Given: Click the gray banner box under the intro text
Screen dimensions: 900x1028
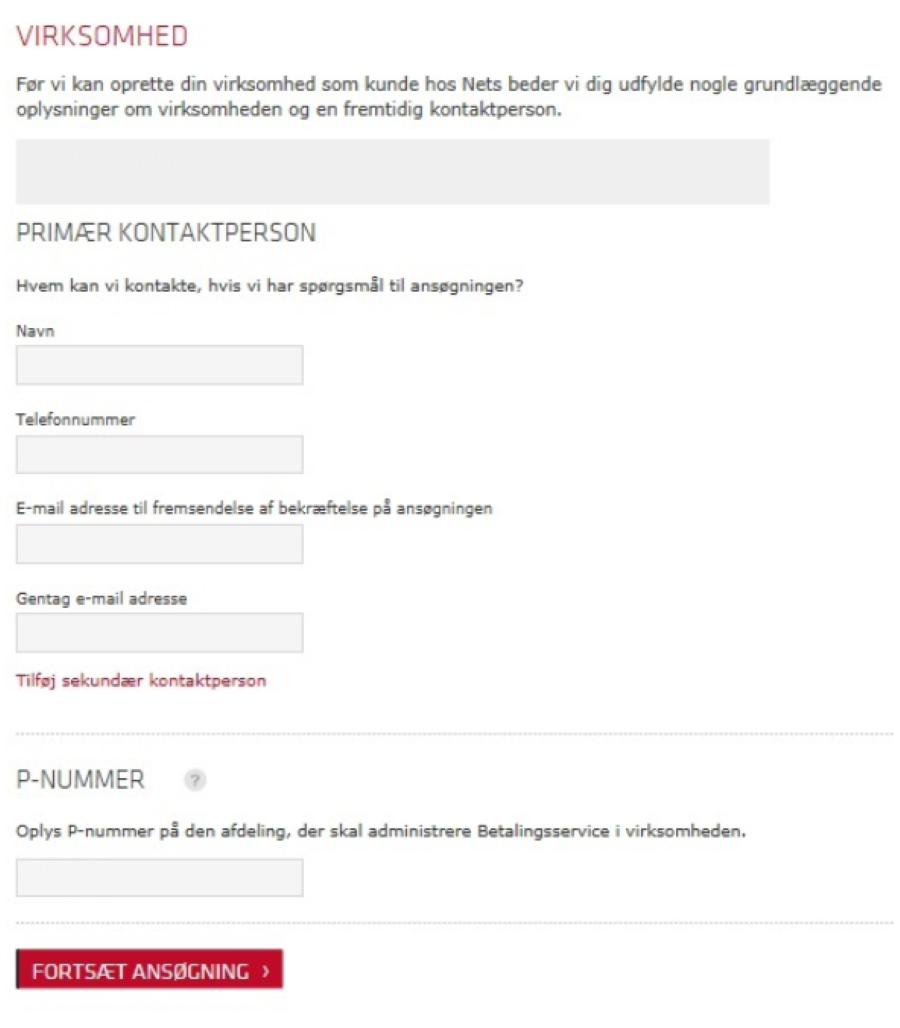Looking at the screenshot, I should (392, 172).
